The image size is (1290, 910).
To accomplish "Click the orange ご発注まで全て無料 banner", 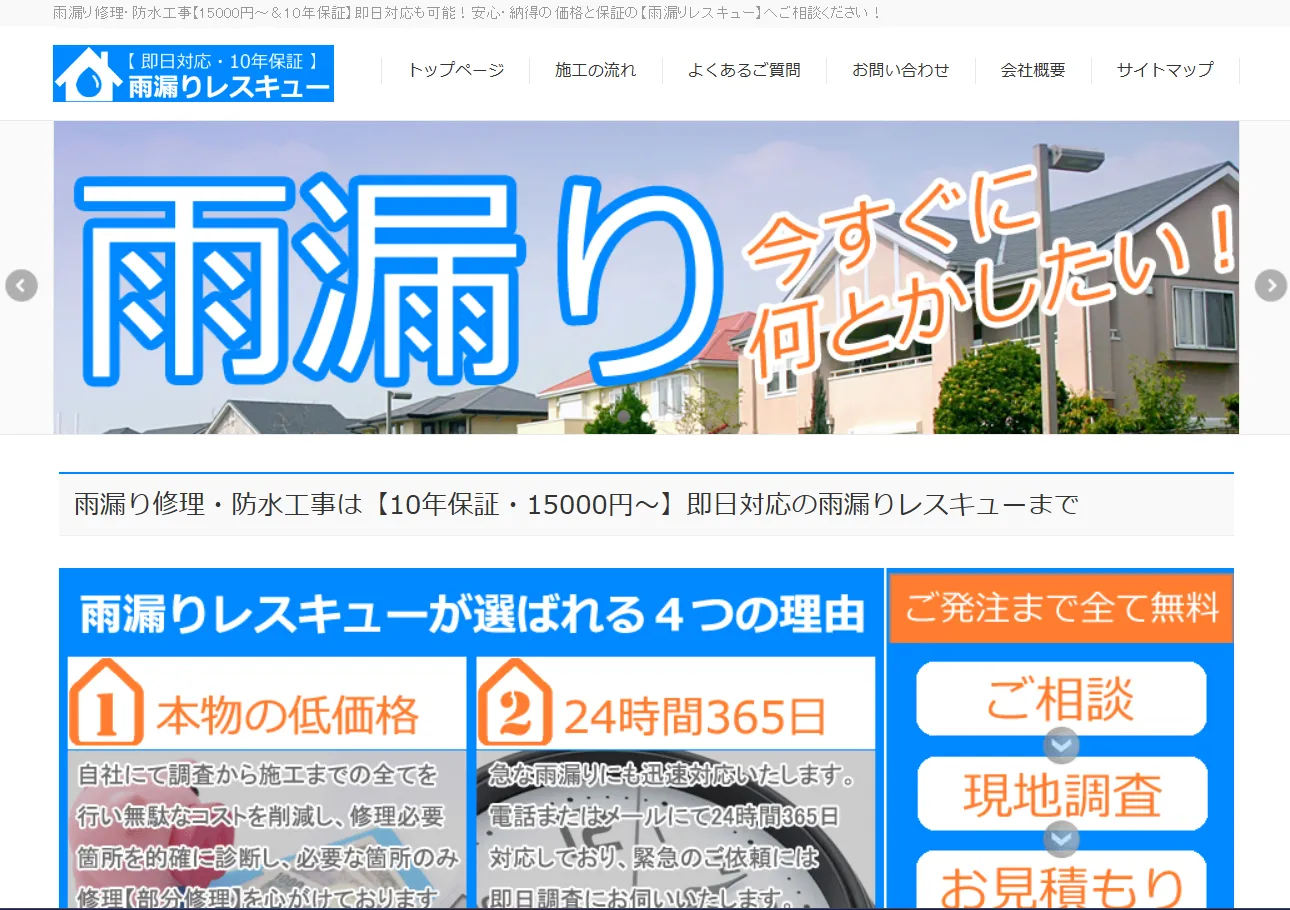I will coord(1061,607).
